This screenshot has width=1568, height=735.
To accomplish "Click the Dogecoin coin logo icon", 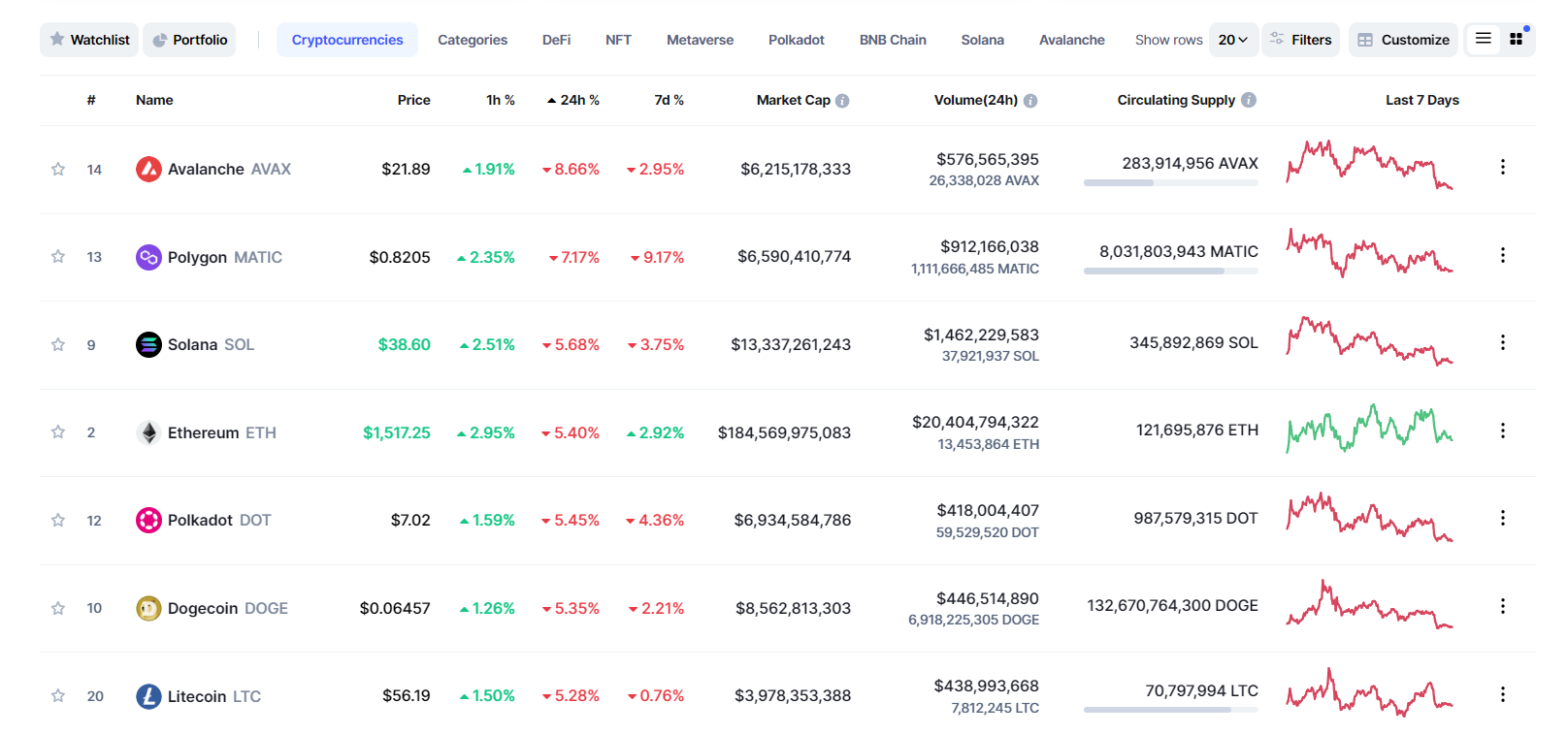I will [x=148, y=609].
